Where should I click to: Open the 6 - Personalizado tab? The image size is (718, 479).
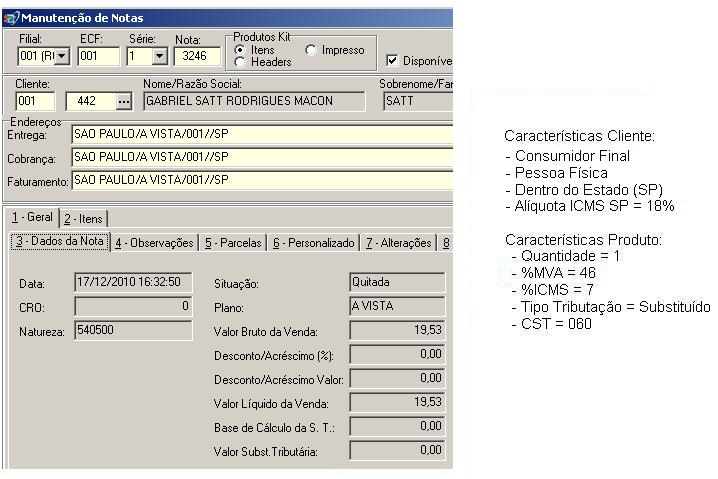click(x=314, y=243)
